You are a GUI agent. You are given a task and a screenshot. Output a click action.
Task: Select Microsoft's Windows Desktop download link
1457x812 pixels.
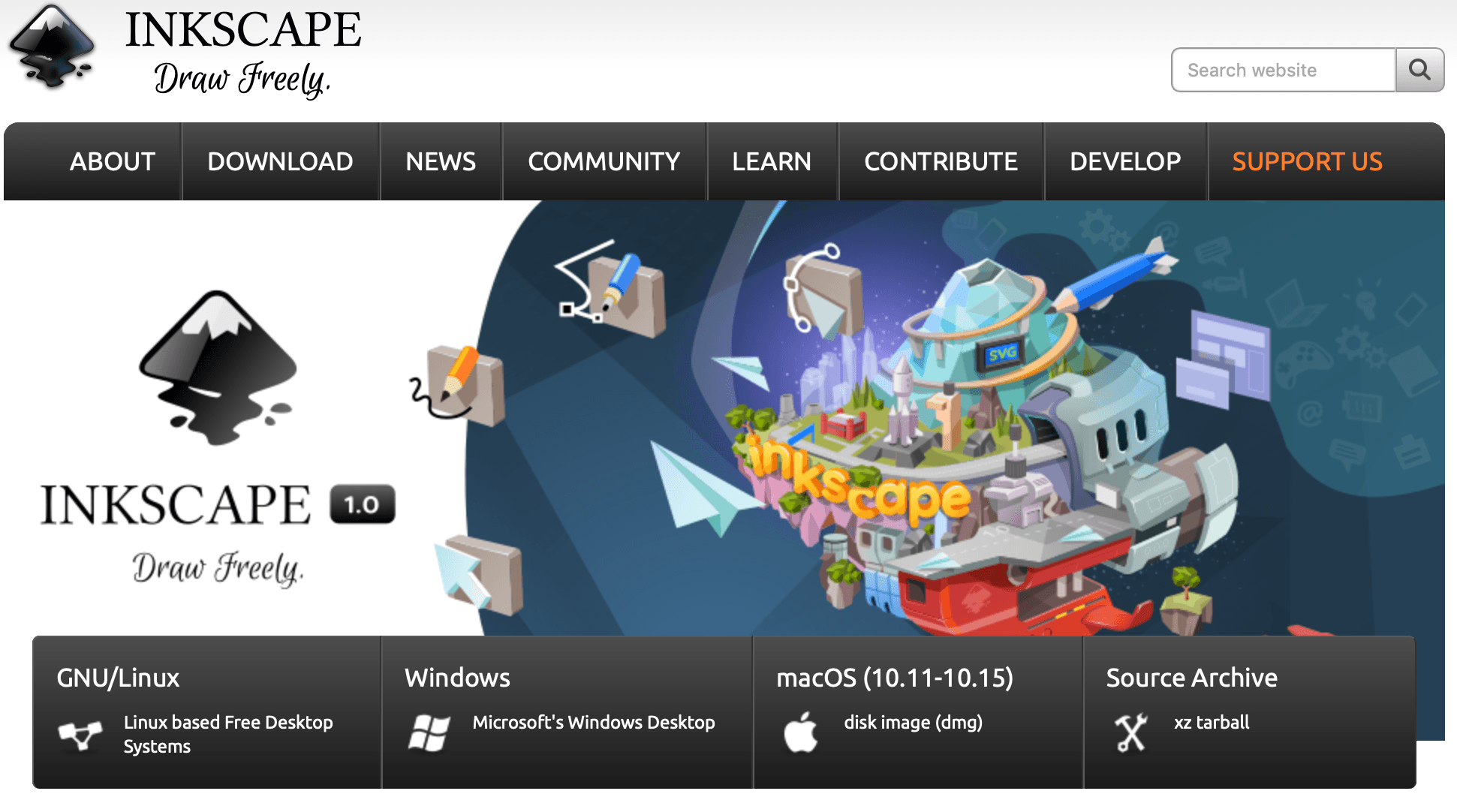pos(593,722)
